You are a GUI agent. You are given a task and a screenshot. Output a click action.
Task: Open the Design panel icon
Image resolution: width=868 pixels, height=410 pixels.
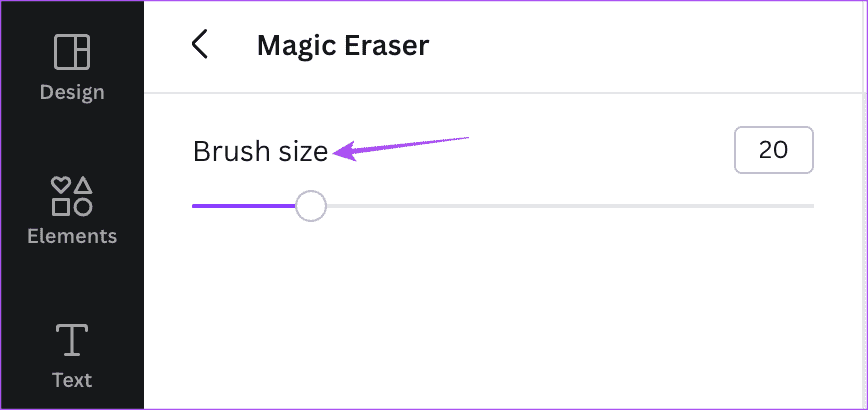point(71,51)
